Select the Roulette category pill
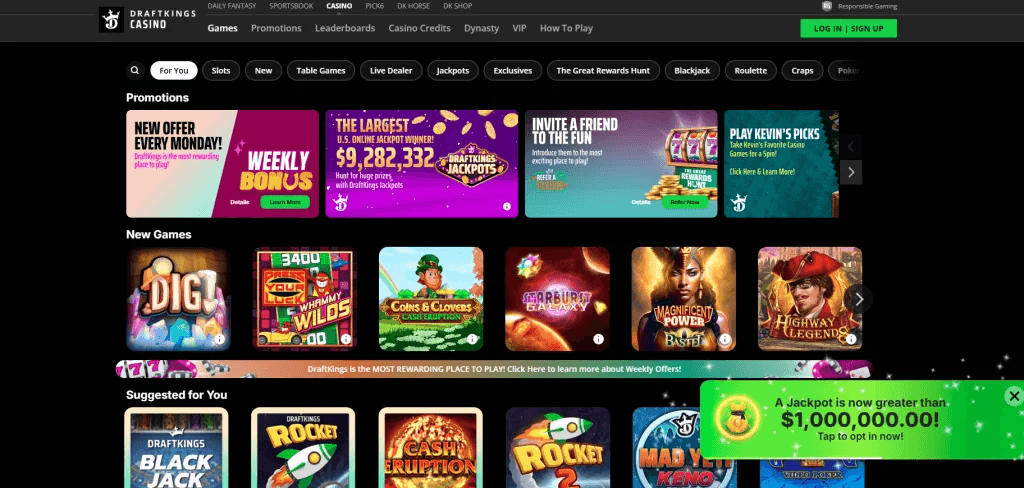The height and width of the screenshot is (488, 1024). (750, 71)
